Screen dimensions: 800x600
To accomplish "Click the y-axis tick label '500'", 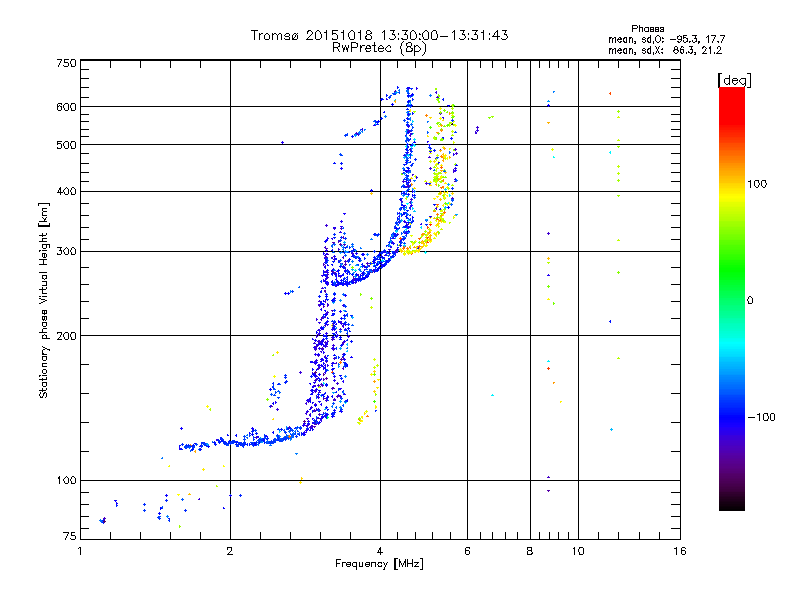I will [66, 145].
